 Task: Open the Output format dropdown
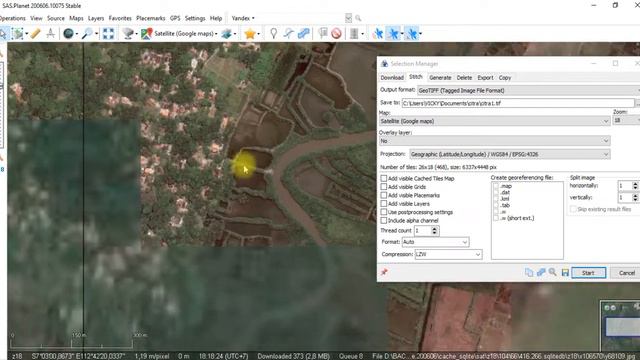(x=528, y=90)
